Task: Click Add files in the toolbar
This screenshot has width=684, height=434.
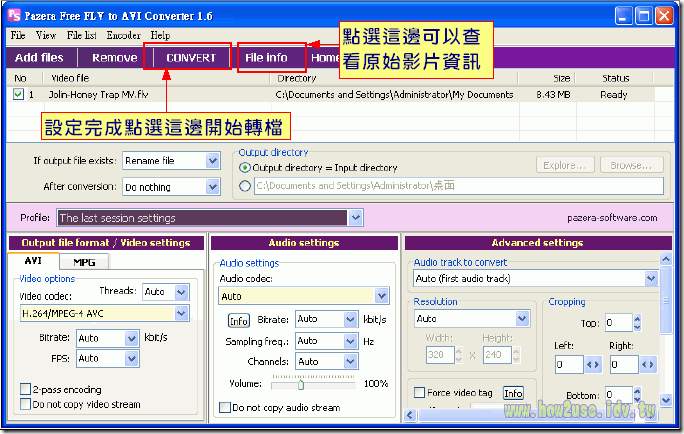Action: (x=39, y=58)
